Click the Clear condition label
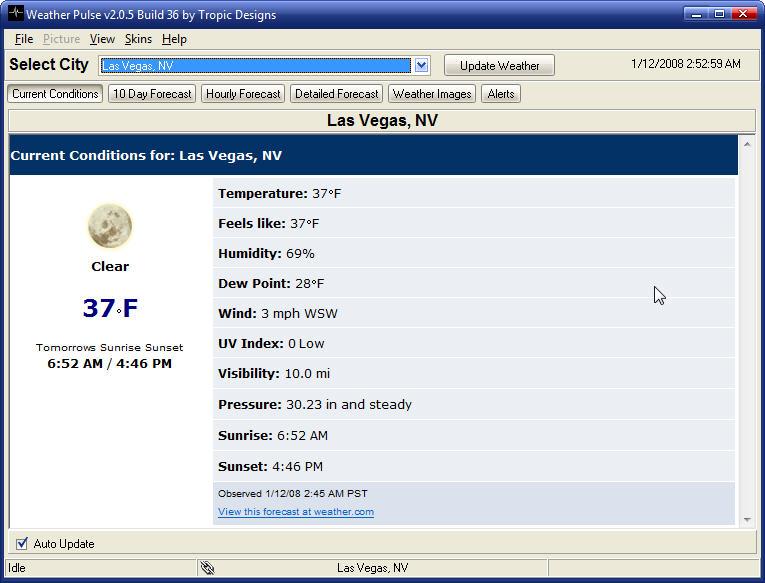The height and width of the screenshot is (583, 765). tap(110, 266)
